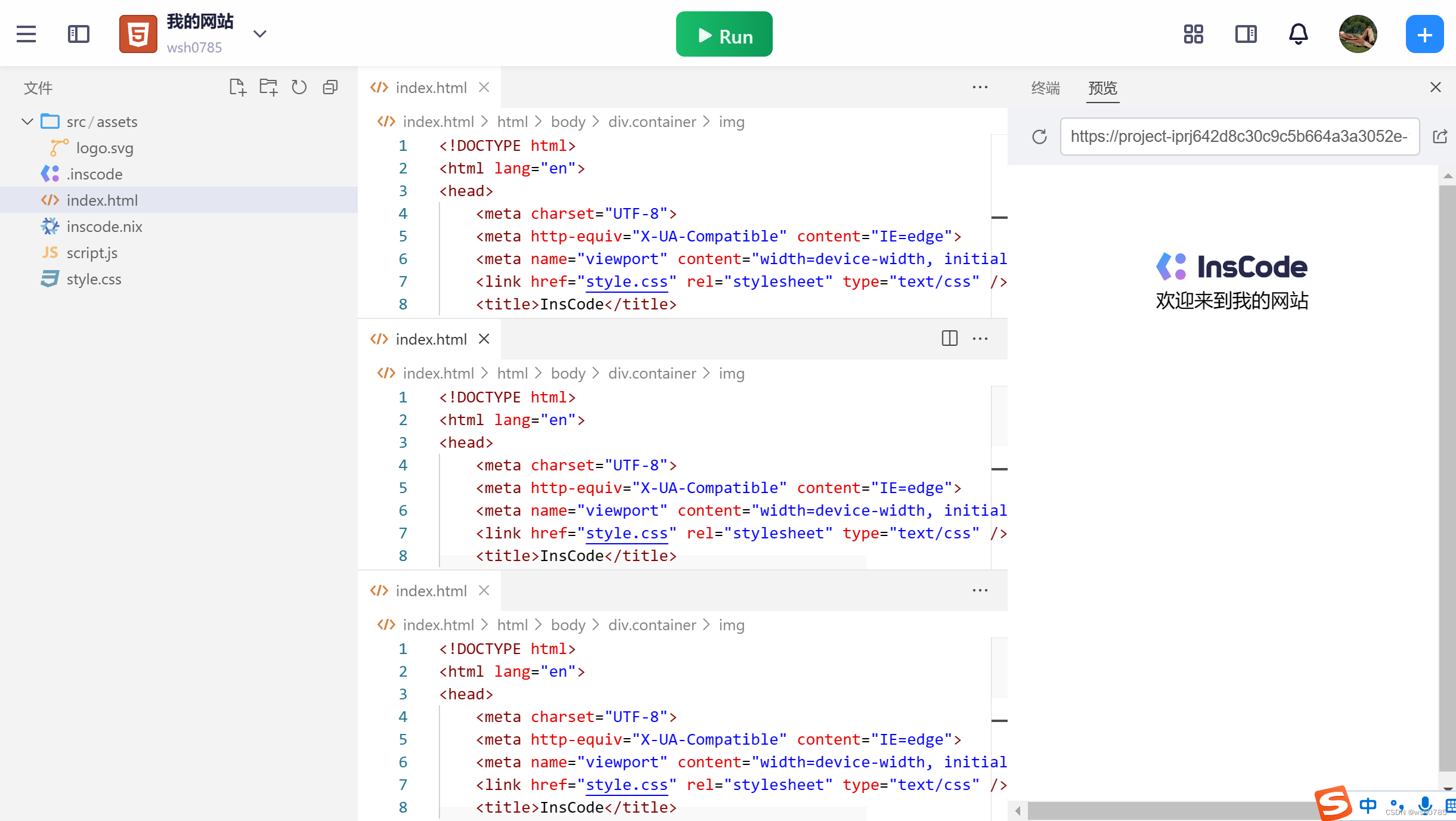
Task: Click the blue plus create button
Action: click(x=1424, y=34)
